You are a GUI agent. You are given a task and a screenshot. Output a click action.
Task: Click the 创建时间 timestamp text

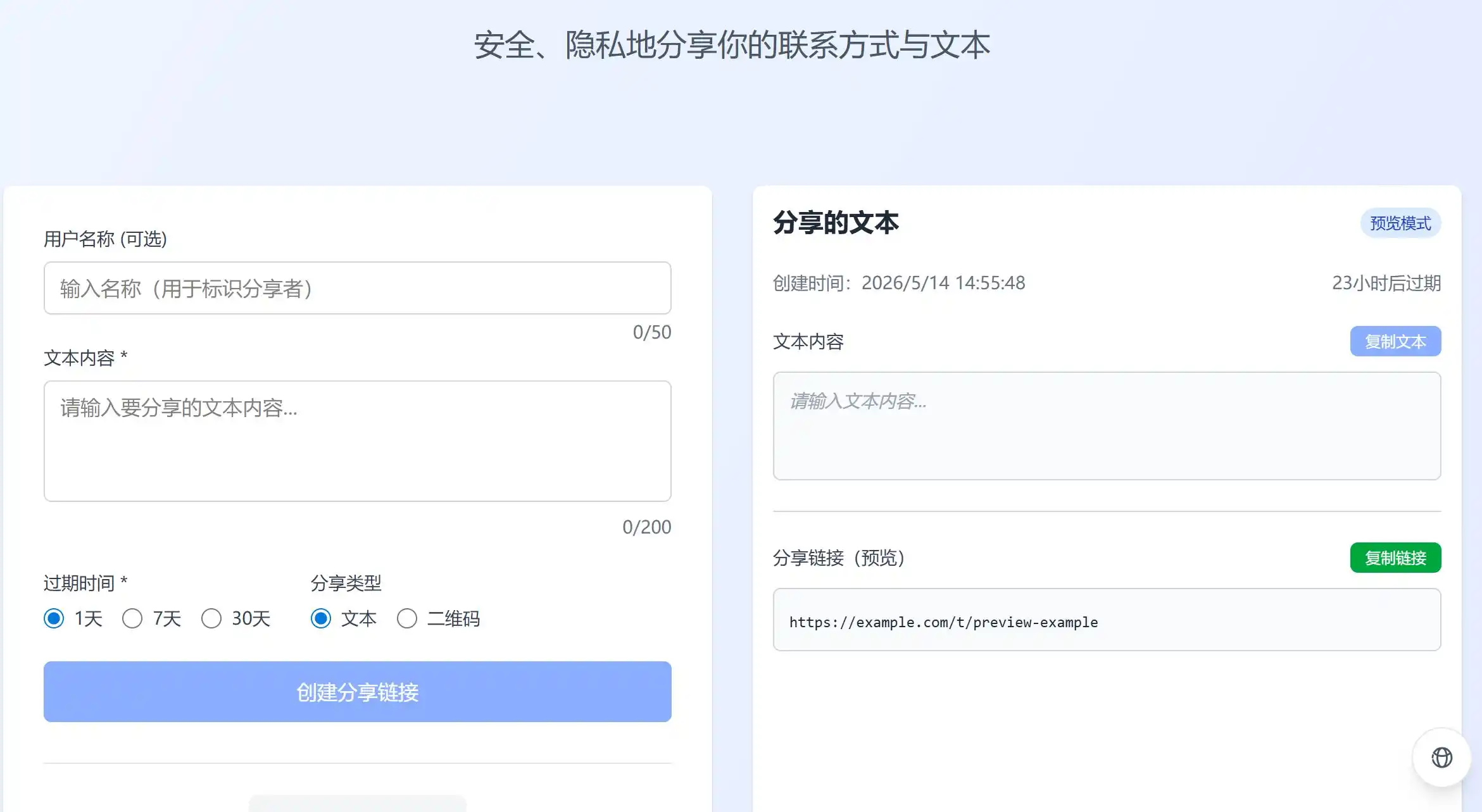899,283
